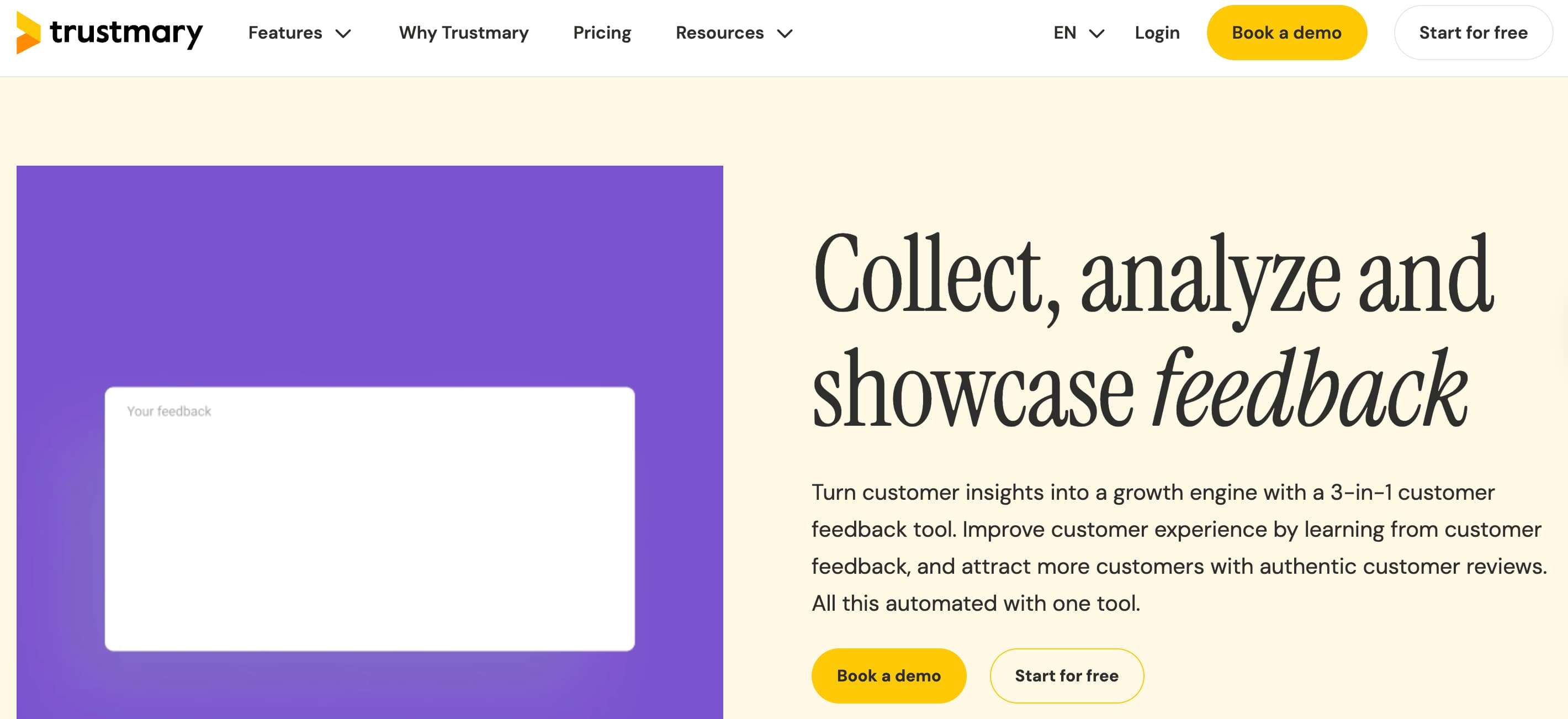1568x719 pixels.
Task: Open the Features dropdown menu
Action: 287,33
